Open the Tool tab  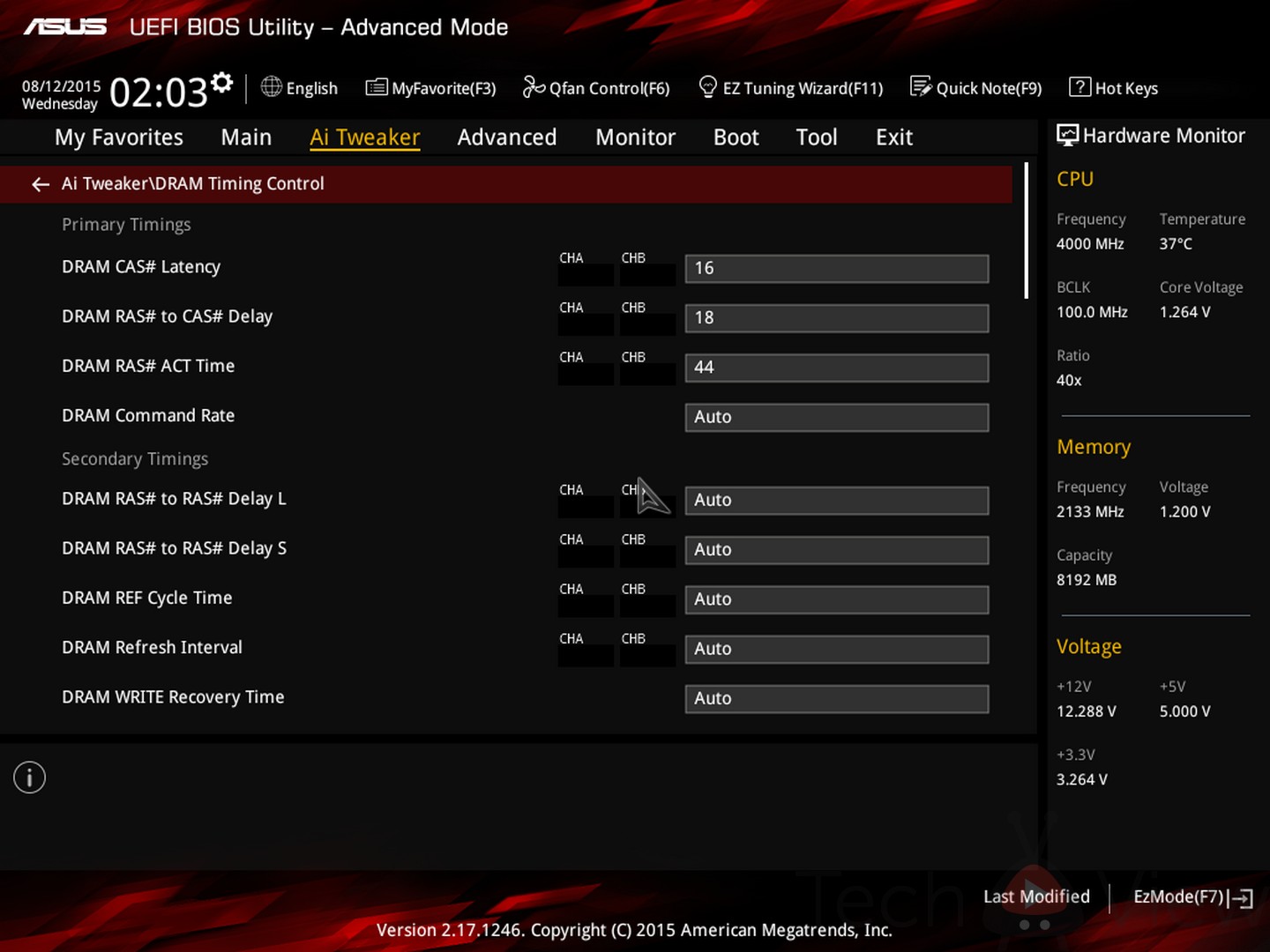coord(817,138)
